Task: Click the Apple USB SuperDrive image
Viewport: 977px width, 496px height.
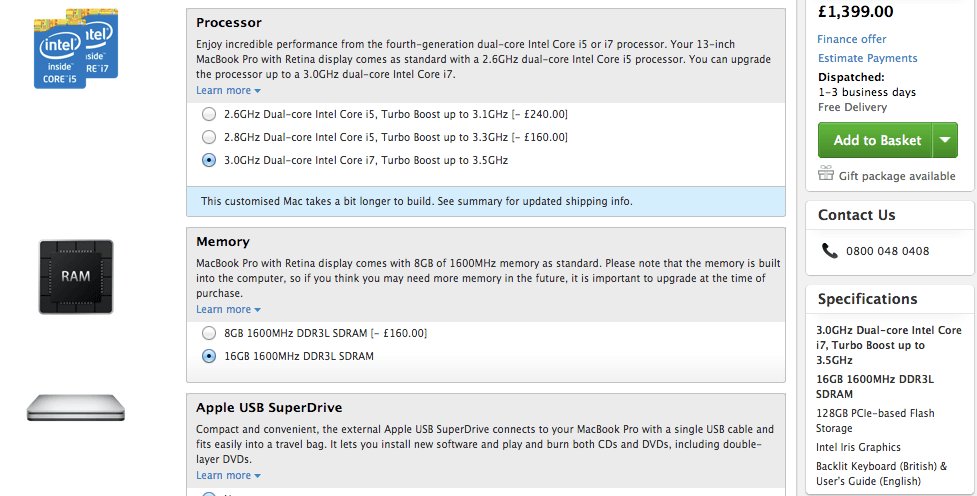Action: (x=75, y=408)
